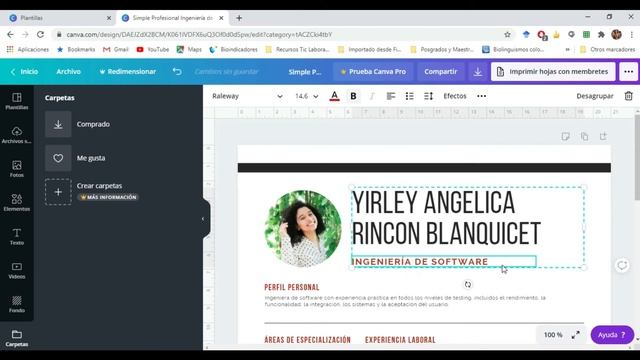Open the Carpetas sidebar panel

[x=17, y=338]
